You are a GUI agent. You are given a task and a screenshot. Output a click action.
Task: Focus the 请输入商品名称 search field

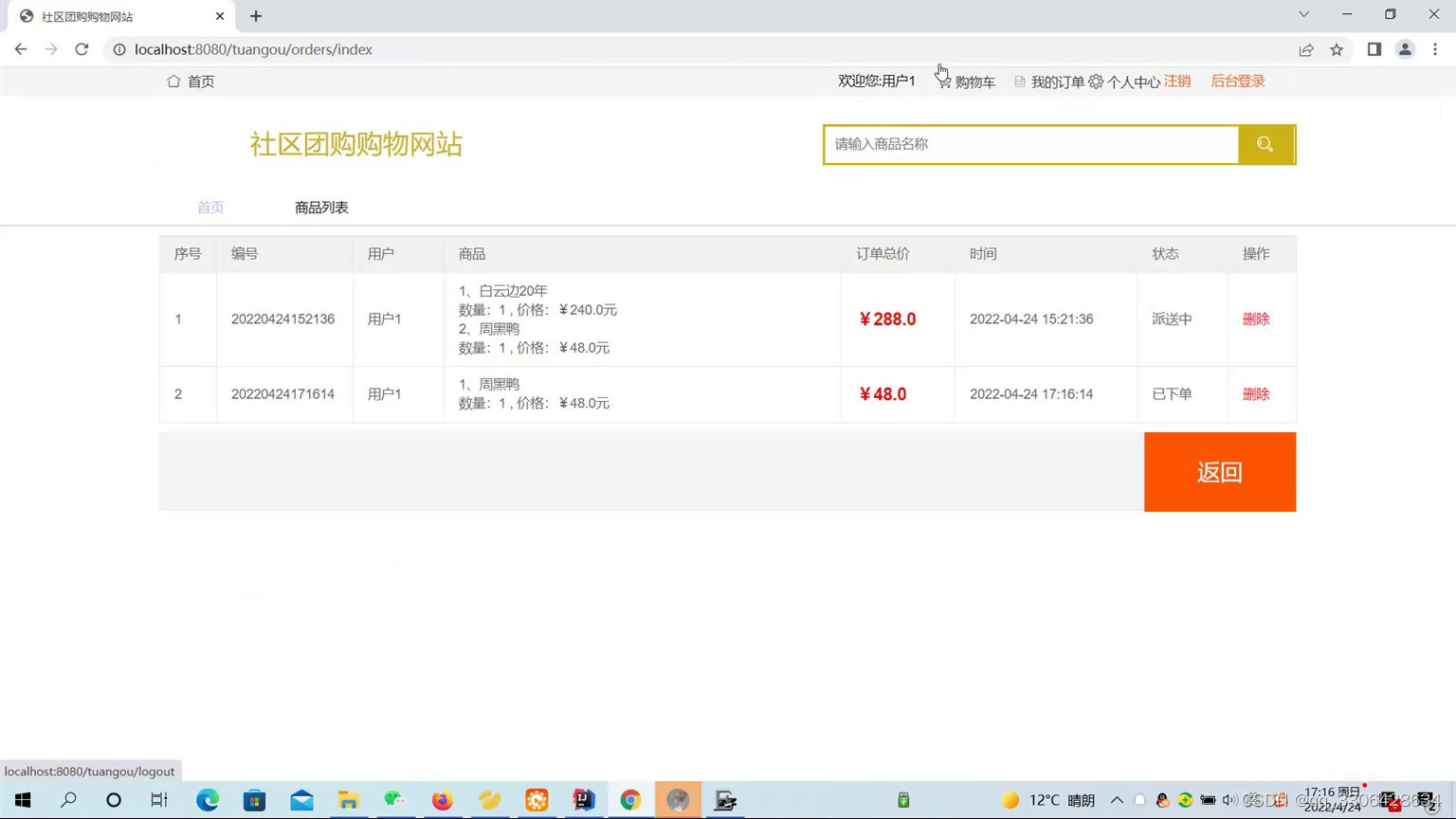pos(1031,144)
